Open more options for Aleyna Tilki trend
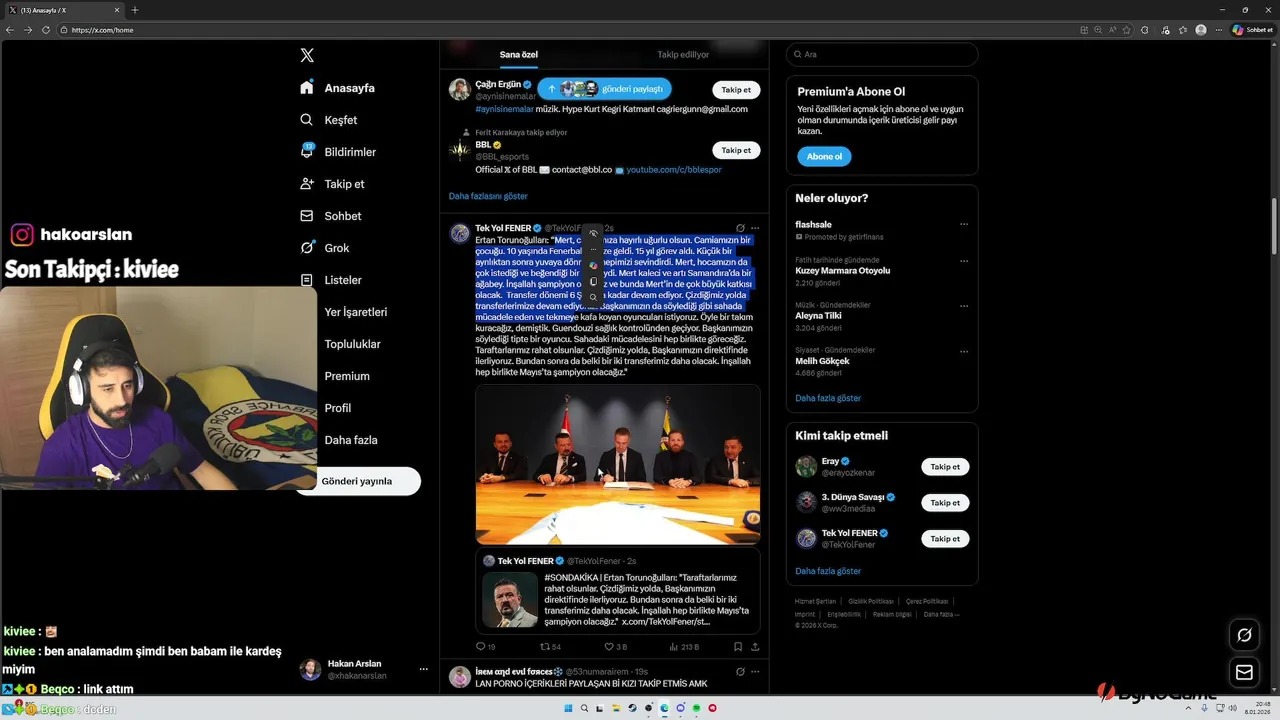Image resolution: width=1280 pixels, height=720 pixels. [964, 305]
